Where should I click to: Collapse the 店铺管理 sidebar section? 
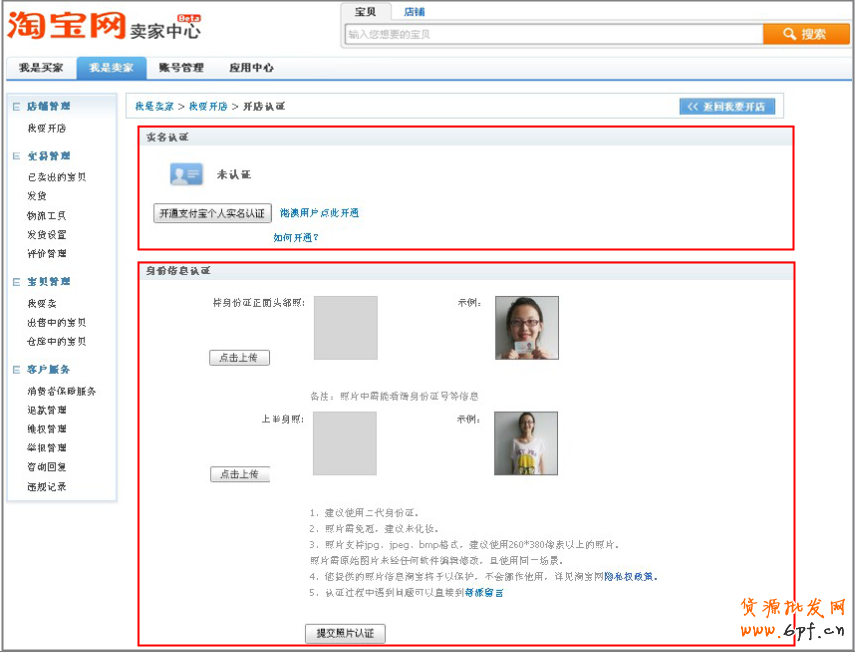point(17,106)
